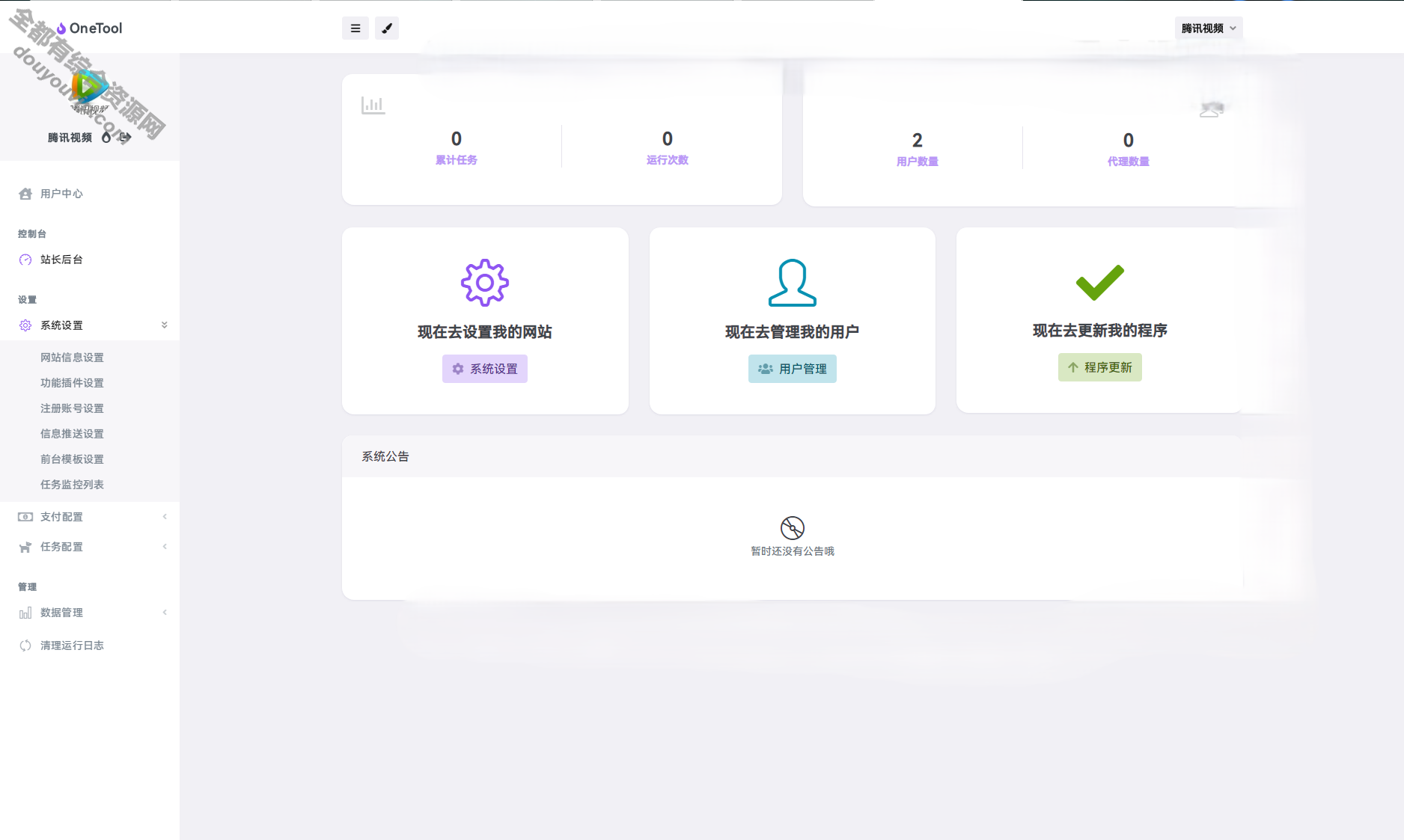Open 注册账号设置 submenu item
Image resolution: width=1404 pixels, height=840 pixels.
tap(72, 408)
